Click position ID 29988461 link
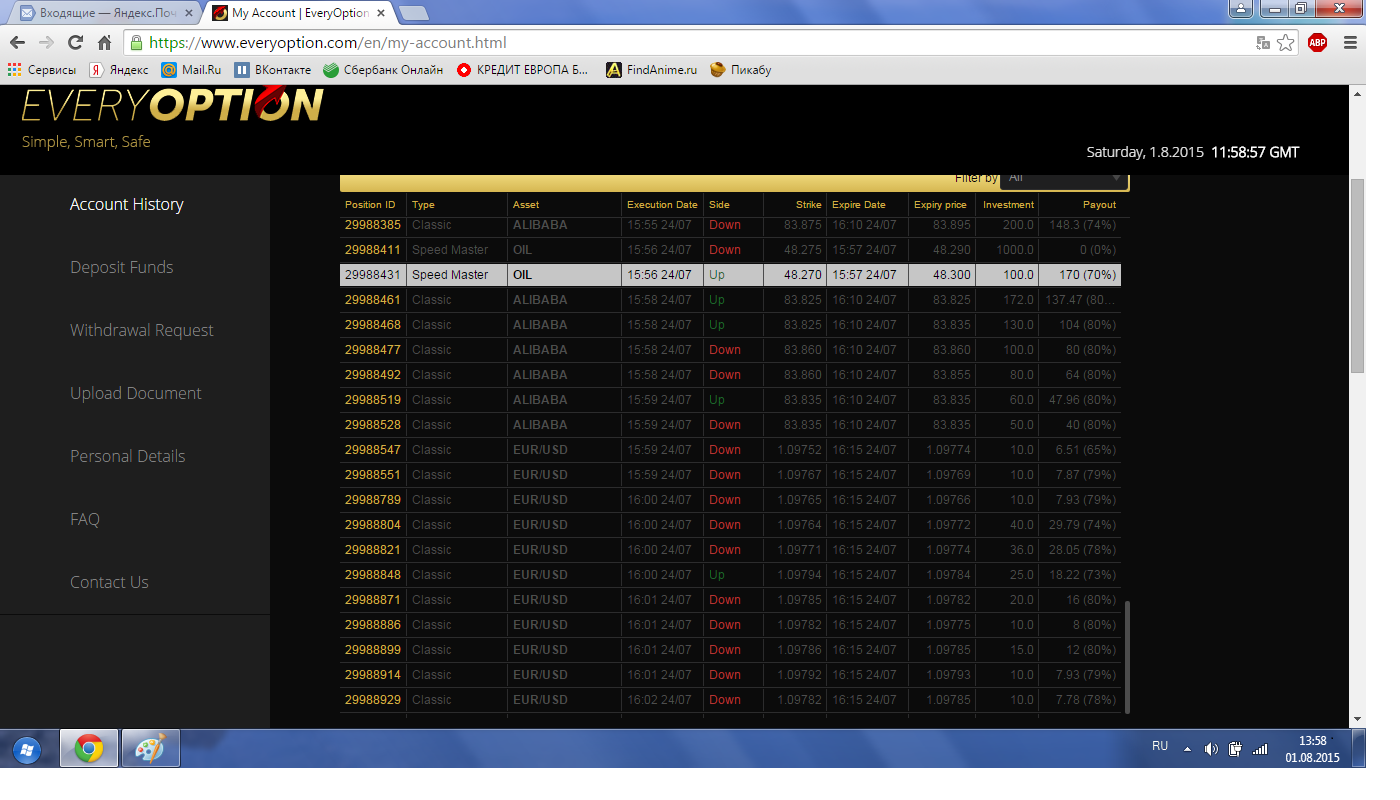The image size is (1400, 800). (372, 300)
